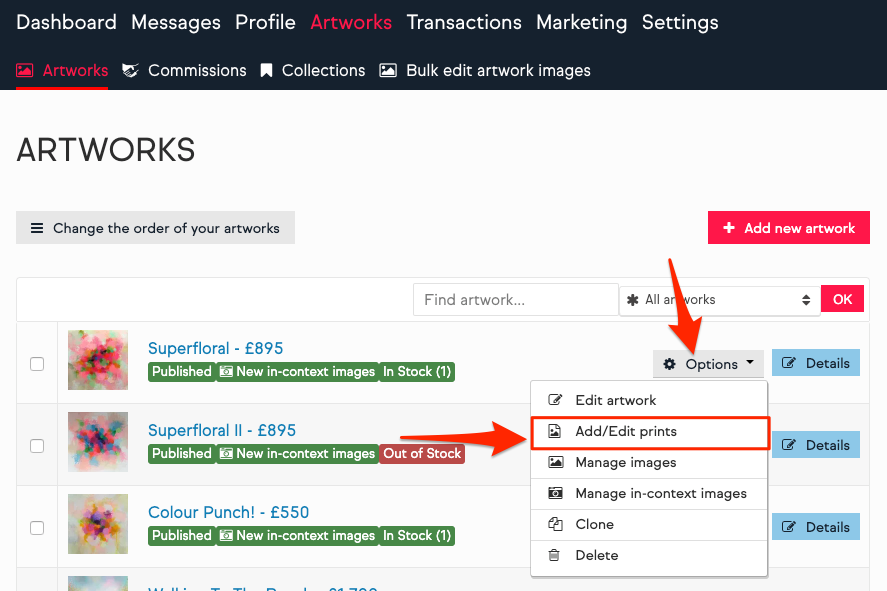Click the pencil icon beside Edit artwork
The width and height of the screenshot is (887, 591).
(555, 400)
